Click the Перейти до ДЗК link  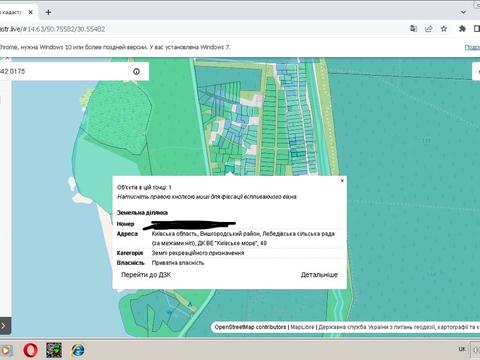pos(146,275)
